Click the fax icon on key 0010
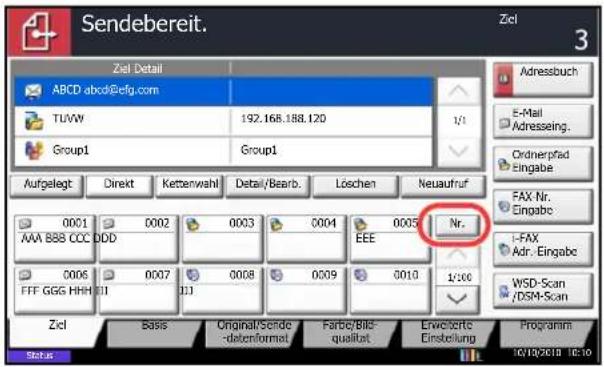604x367 pixels. click(361, 275)
